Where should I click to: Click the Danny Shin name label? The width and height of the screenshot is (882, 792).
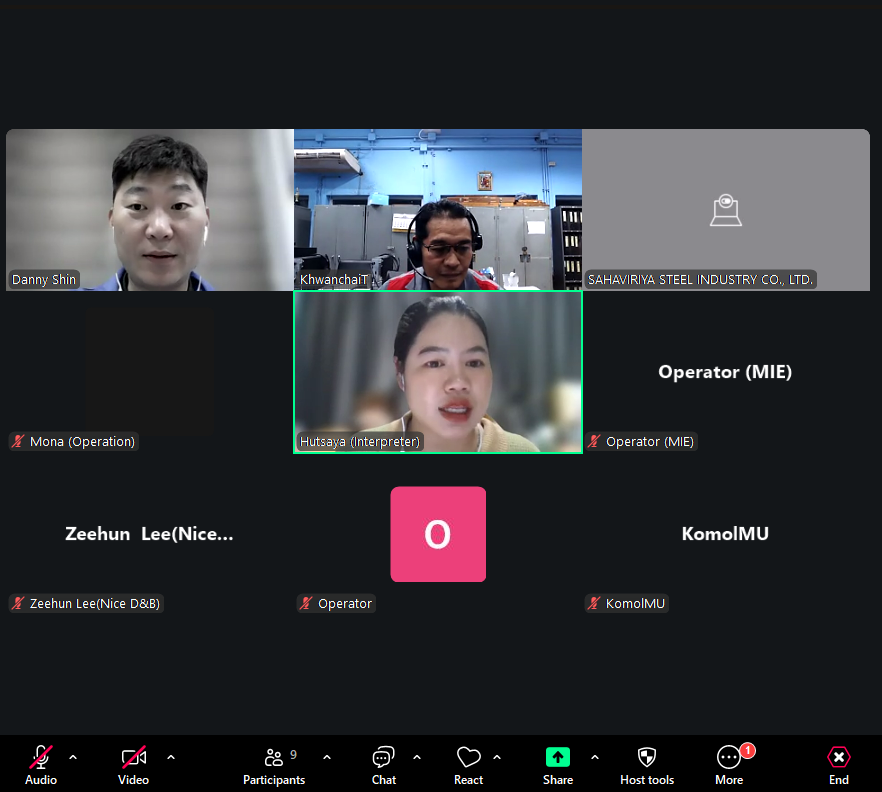coord(44,280)
